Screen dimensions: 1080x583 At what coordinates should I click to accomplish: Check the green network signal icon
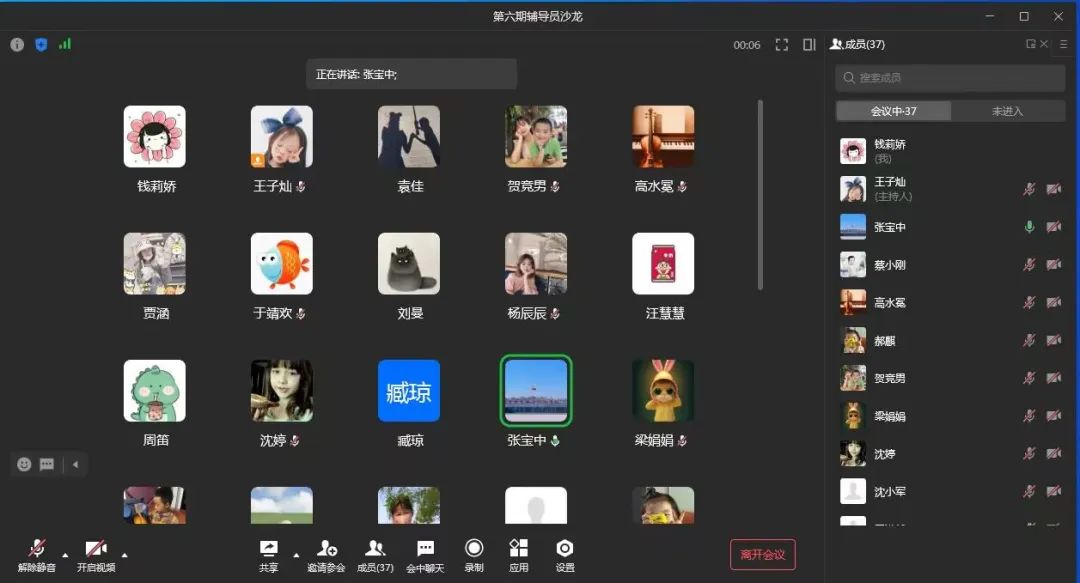coord(65,45)
